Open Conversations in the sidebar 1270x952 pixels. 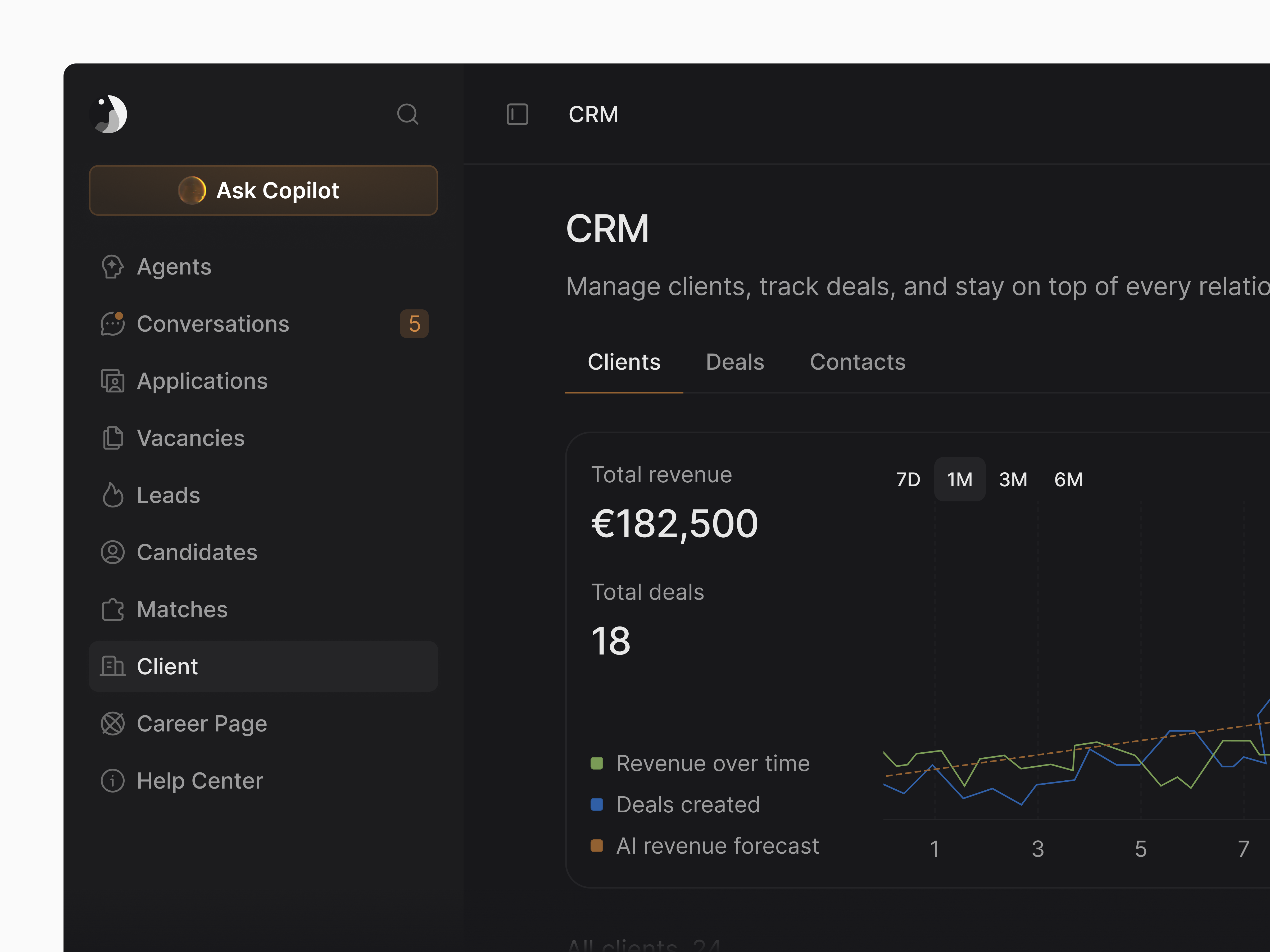(264, 324)
